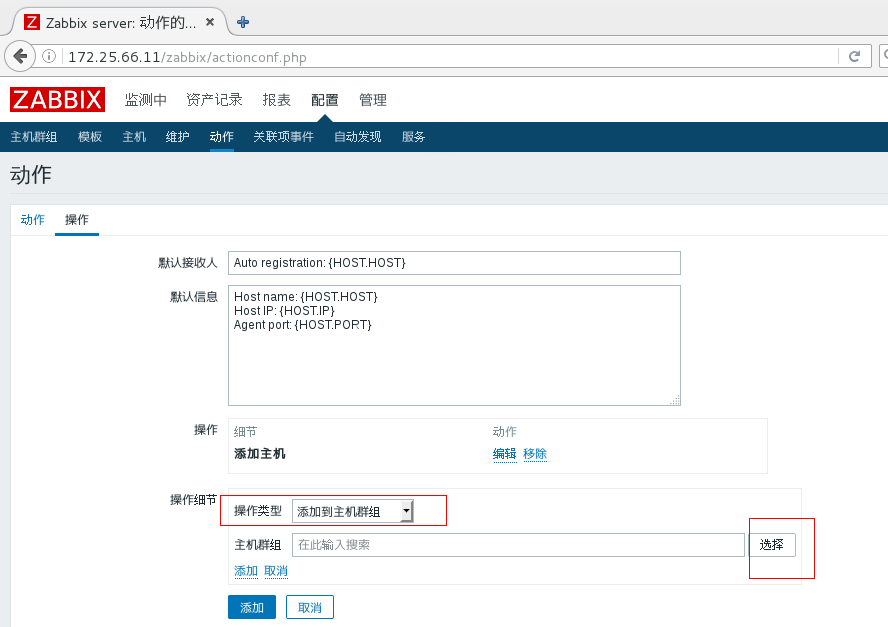Click the 主机群组 search input field
The image size is (888, 627).
click(517, 545)
